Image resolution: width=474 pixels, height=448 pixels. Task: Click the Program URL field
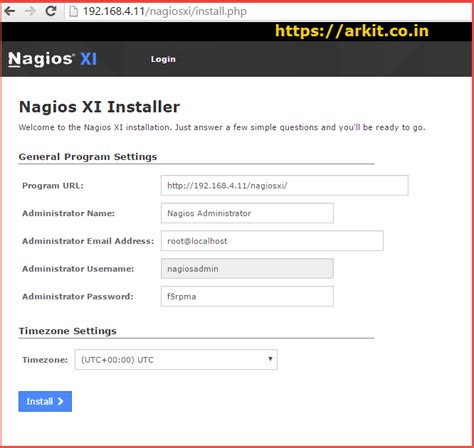click(x=284, y=185)
